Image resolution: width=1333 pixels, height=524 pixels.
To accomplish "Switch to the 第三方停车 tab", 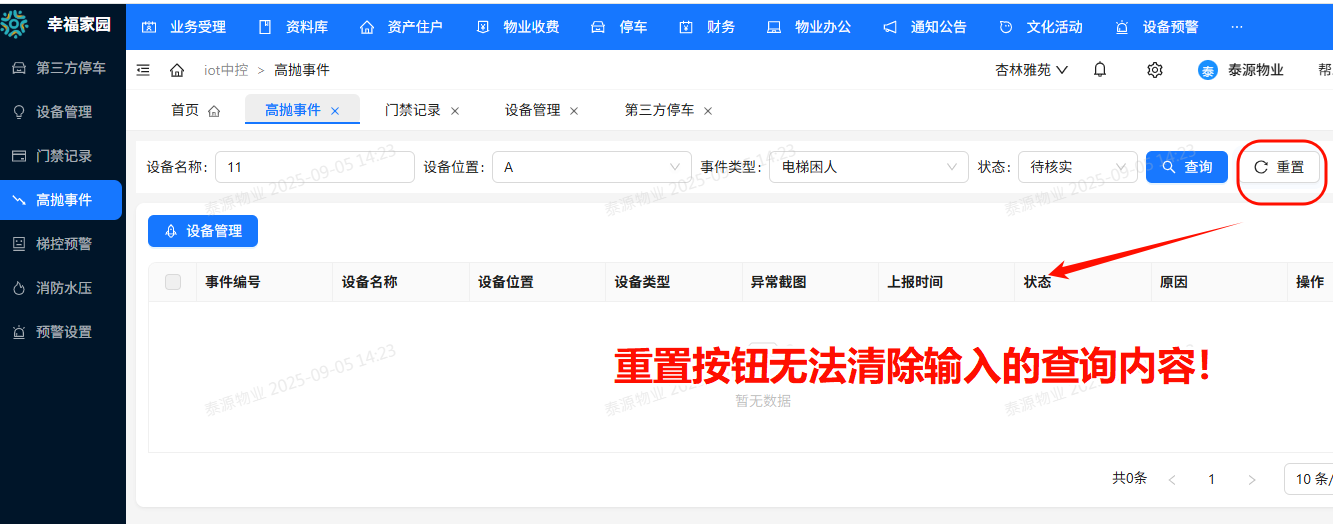I will pyautogui.click(x=659, y=110).
